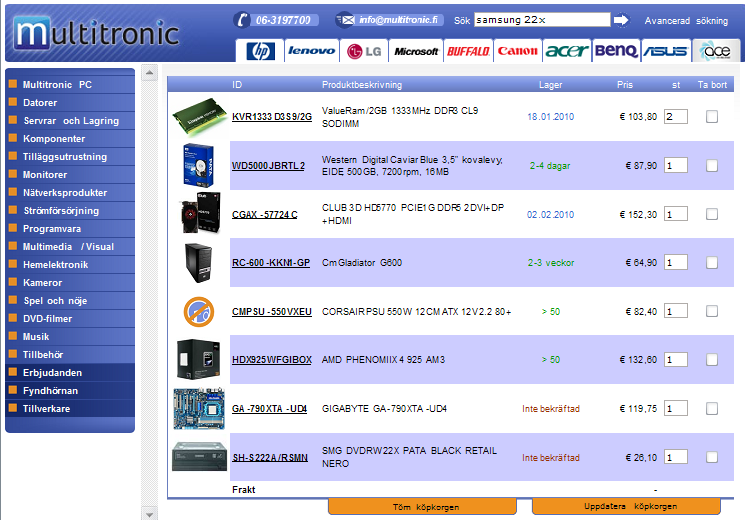This screenshot has width=745, height=520.
Task: Open Datorer category
Action: (70, 103)
